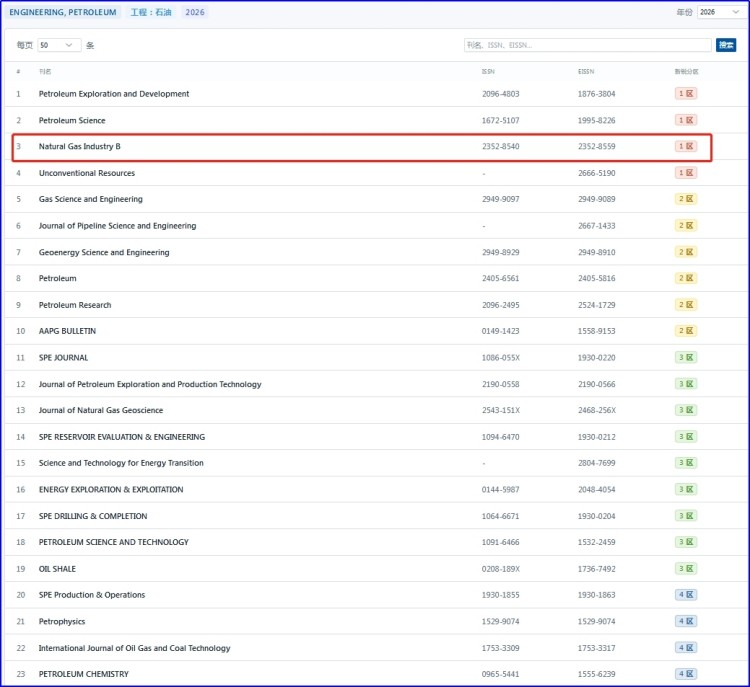Click the 1区 badge for Natural Gas Industry B
The width and height of the screenshot is (750, 687).
(685, 147)
